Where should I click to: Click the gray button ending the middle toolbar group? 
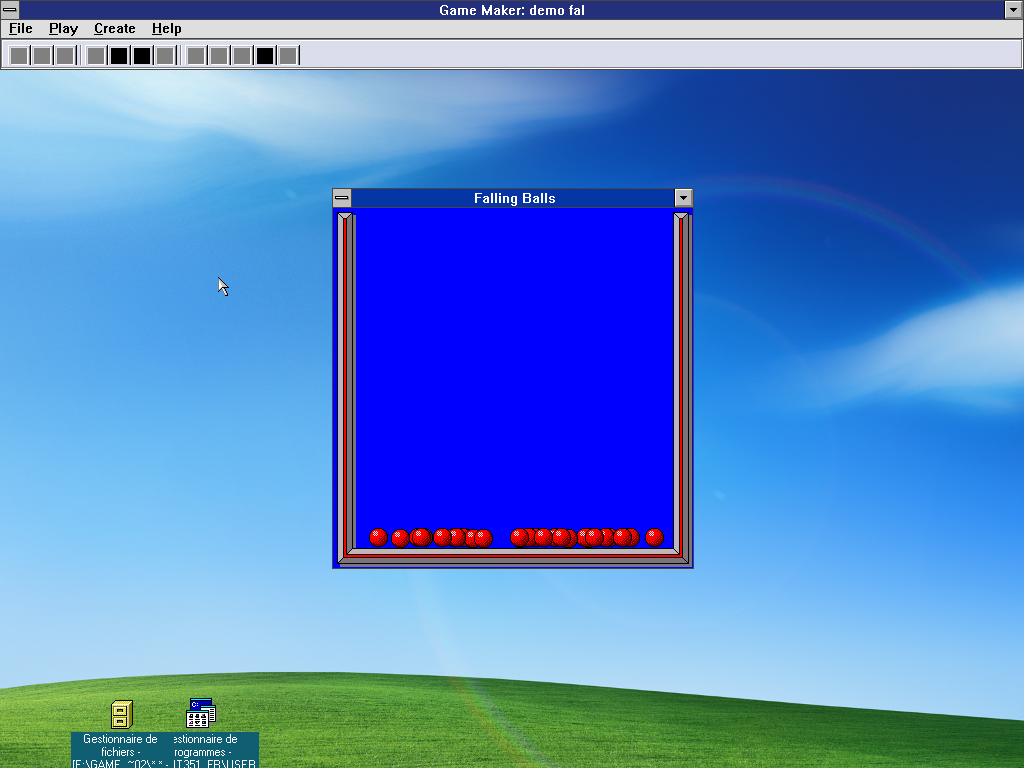(165, 55)
